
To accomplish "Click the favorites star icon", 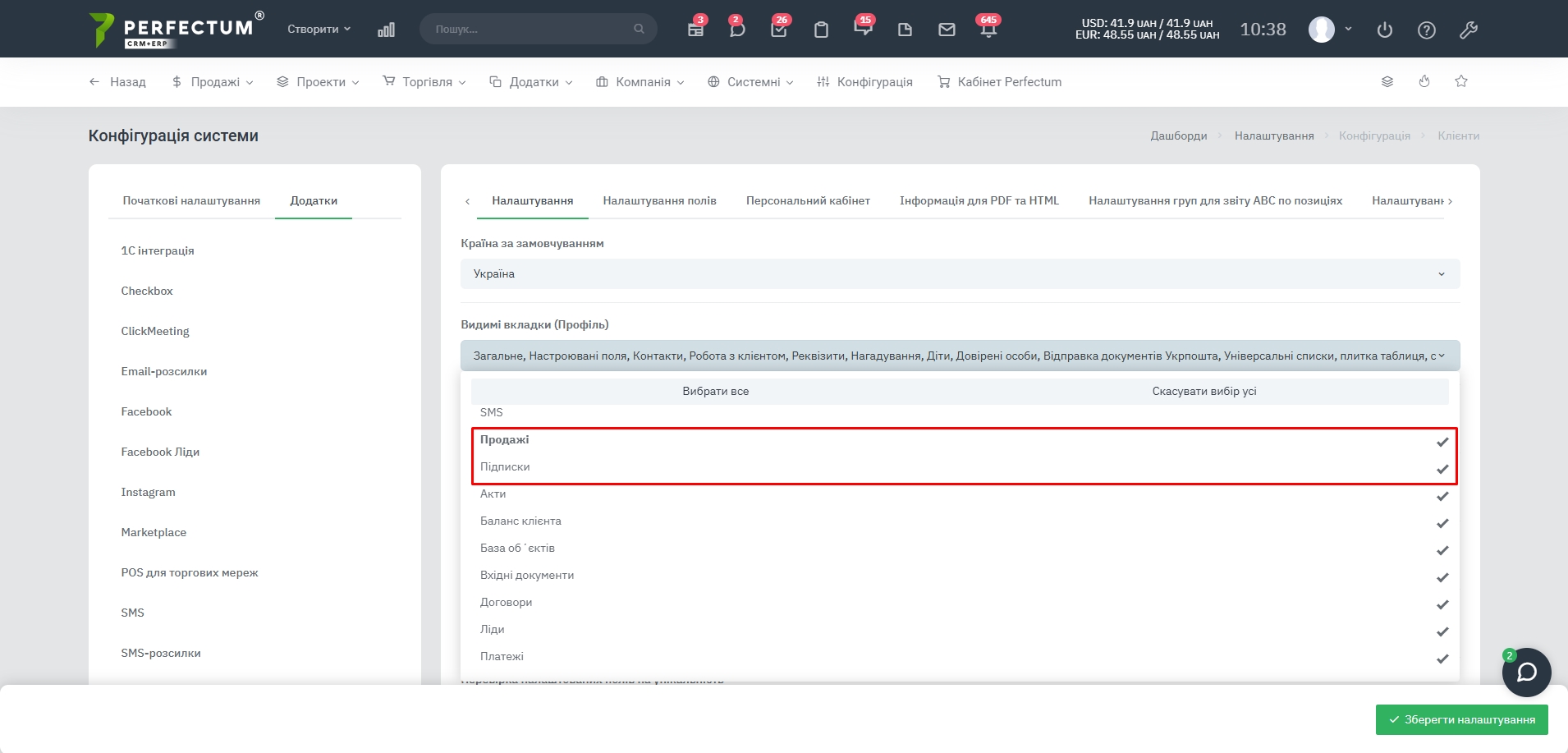I will (x=1461, y=81).
